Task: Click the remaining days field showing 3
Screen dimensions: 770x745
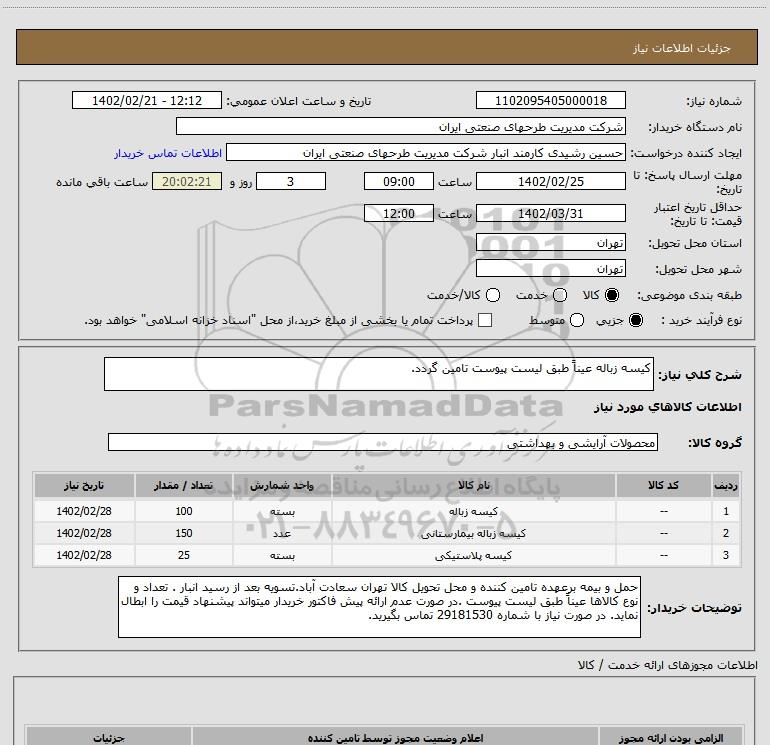Action: 291,181
